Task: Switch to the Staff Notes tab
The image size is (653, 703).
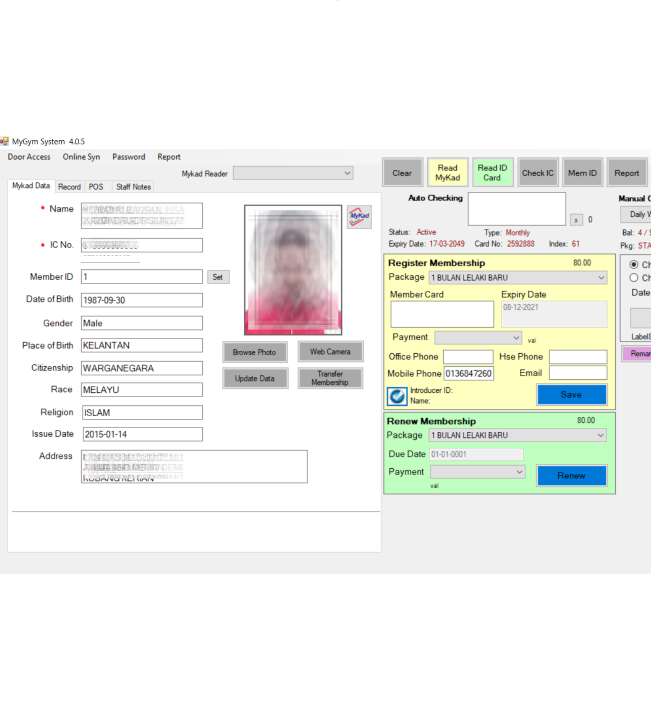Action: pyautogui.click(x=133, y=187)
